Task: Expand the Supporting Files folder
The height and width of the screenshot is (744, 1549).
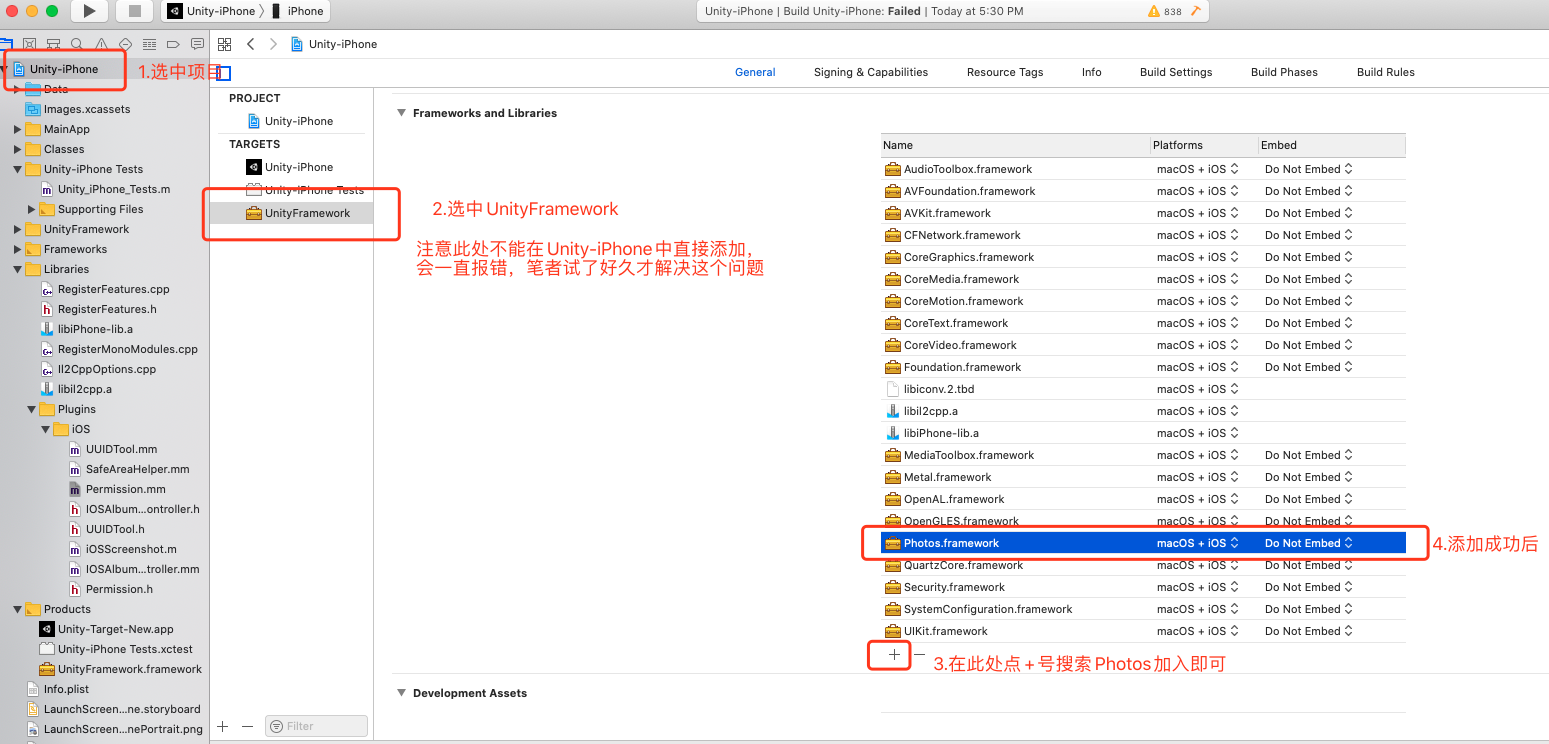Action: click(32, 209)
